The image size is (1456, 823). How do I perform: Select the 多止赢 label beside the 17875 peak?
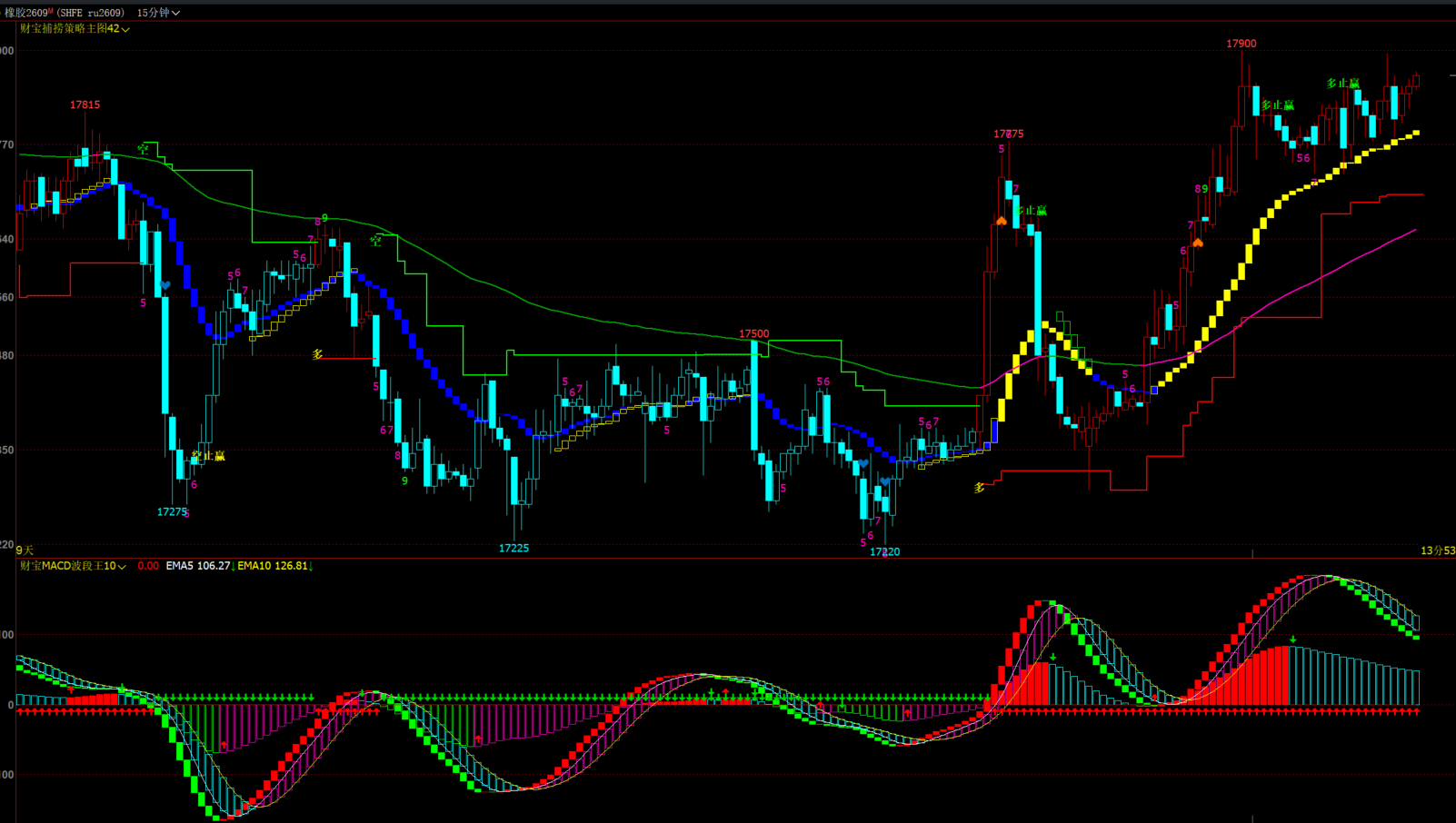pyautogui.click(x=1031, y=211)
